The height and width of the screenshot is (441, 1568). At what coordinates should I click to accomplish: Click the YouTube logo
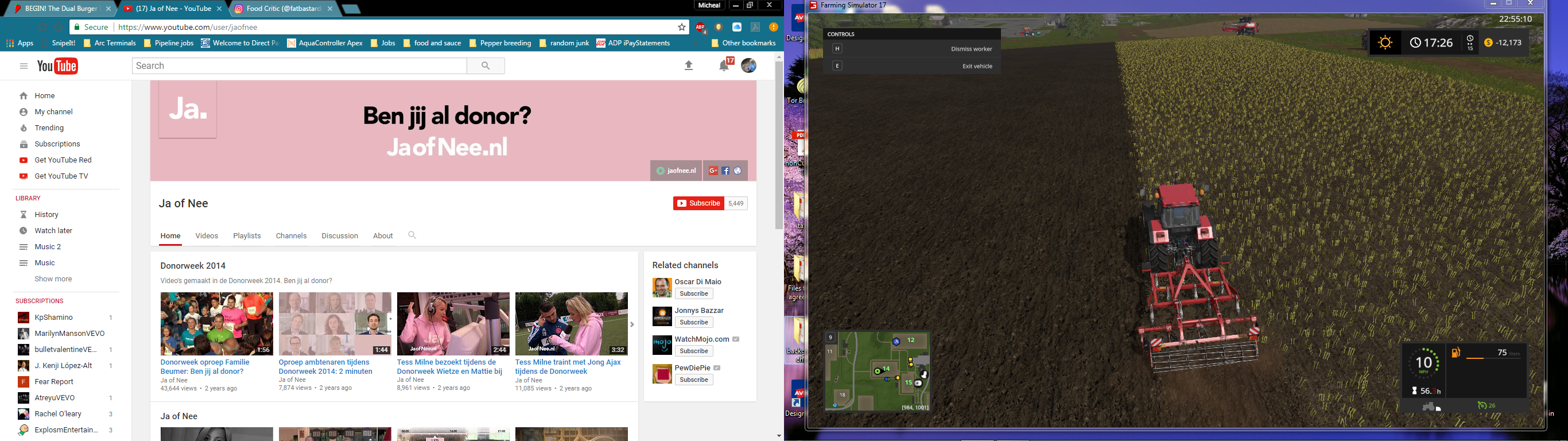point(58,66)
